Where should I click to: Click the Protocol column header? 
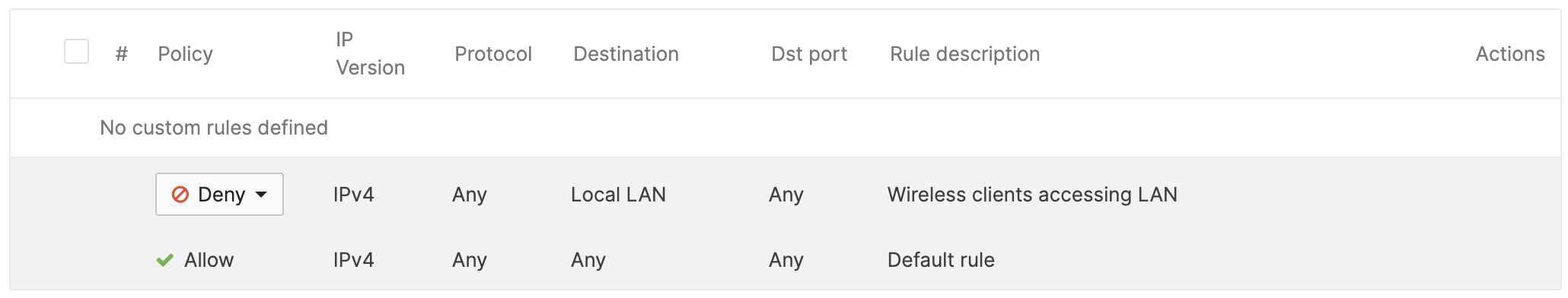[493, 54]
